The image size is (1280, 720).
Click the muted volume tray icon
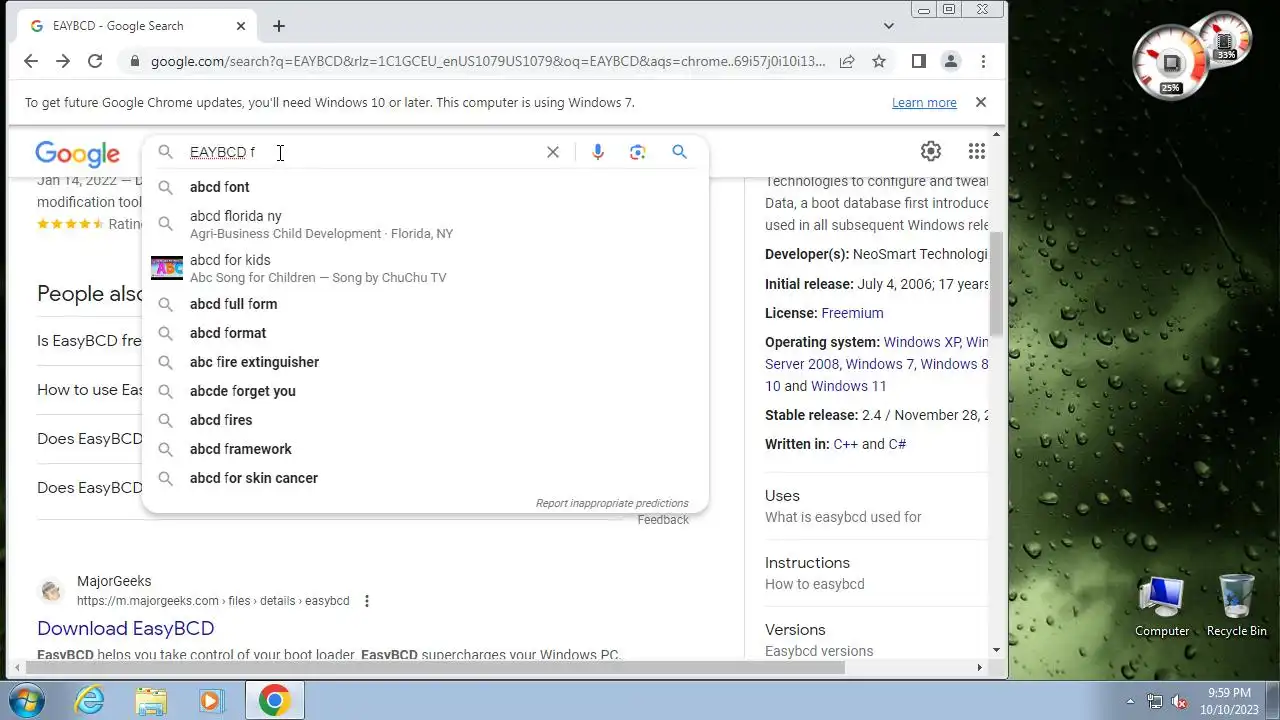[x=1179, y=701]
